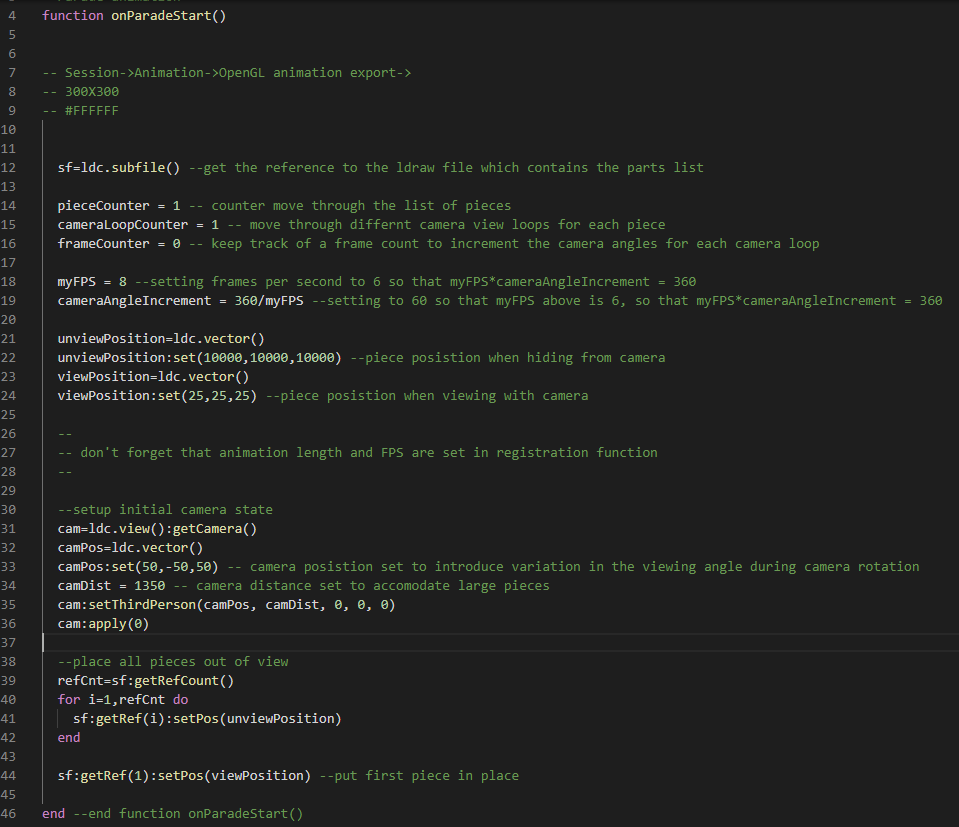Click the '300X300' comment line
Viewport: 959px width, 827px height.
tap(81, 92)
